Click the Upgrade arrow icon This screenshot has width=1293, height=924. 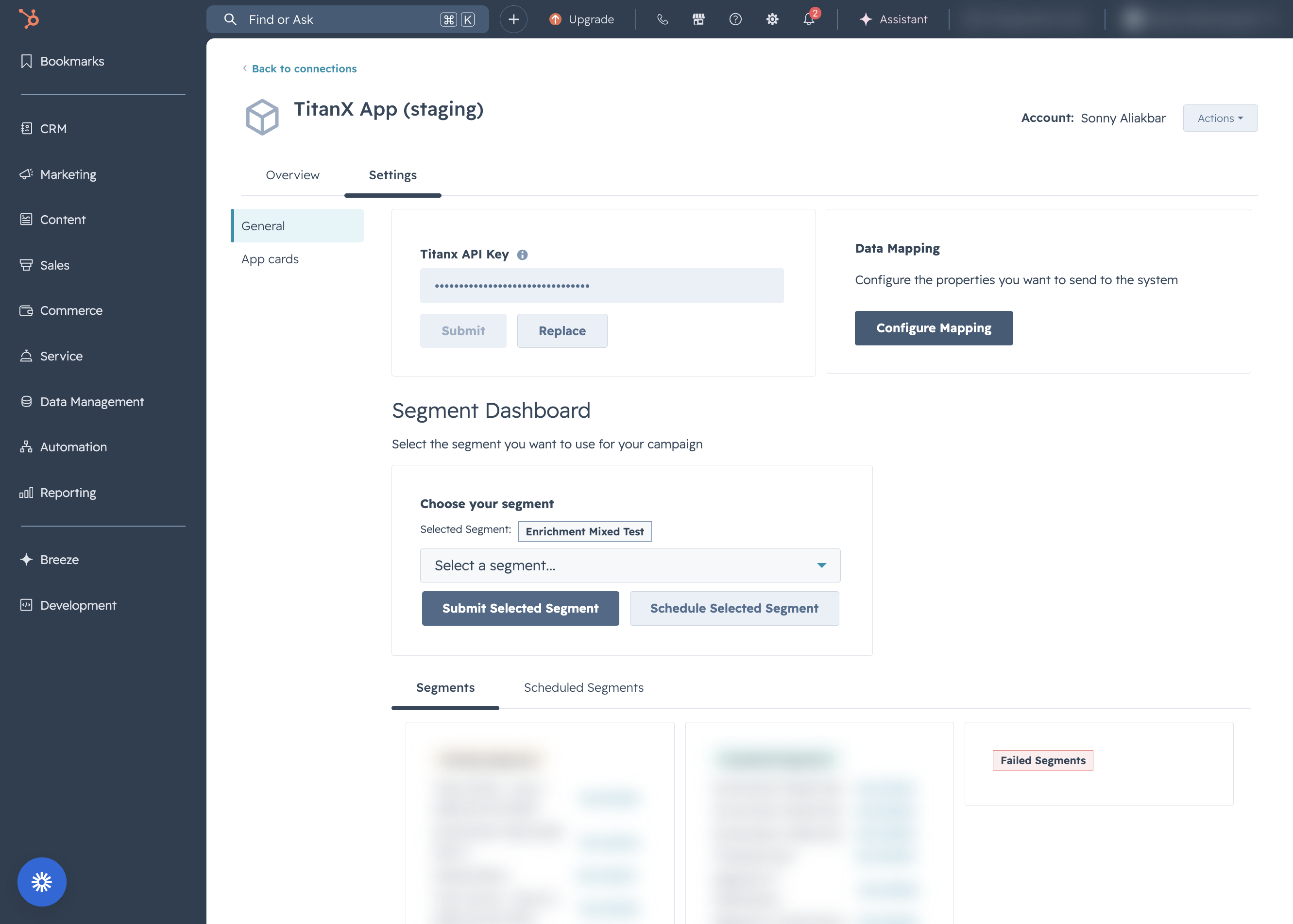coord(555,19)
